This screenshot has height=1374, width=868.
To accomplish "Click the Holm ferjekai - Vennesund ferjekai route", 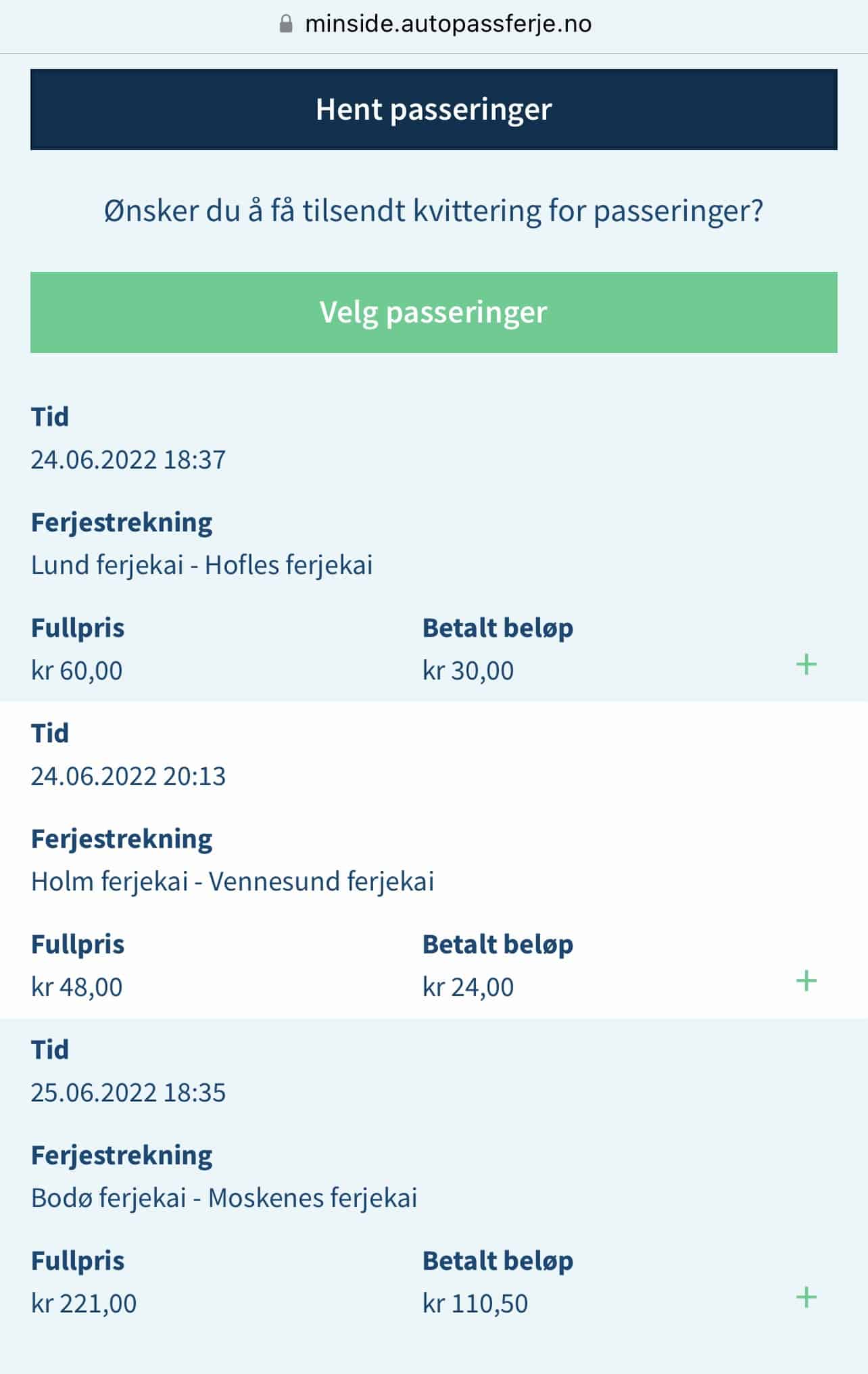I will pyautogui.click(x=233, y=882).
